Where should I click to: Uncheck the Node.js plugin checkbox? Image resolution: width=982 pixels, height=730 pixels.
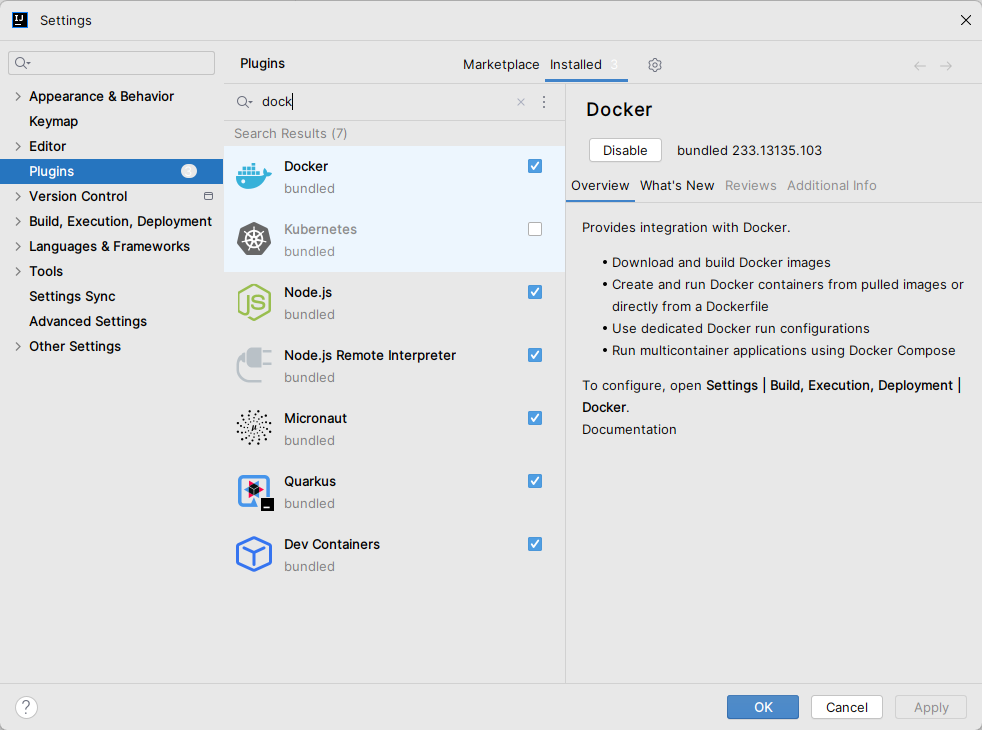(535, 292)
